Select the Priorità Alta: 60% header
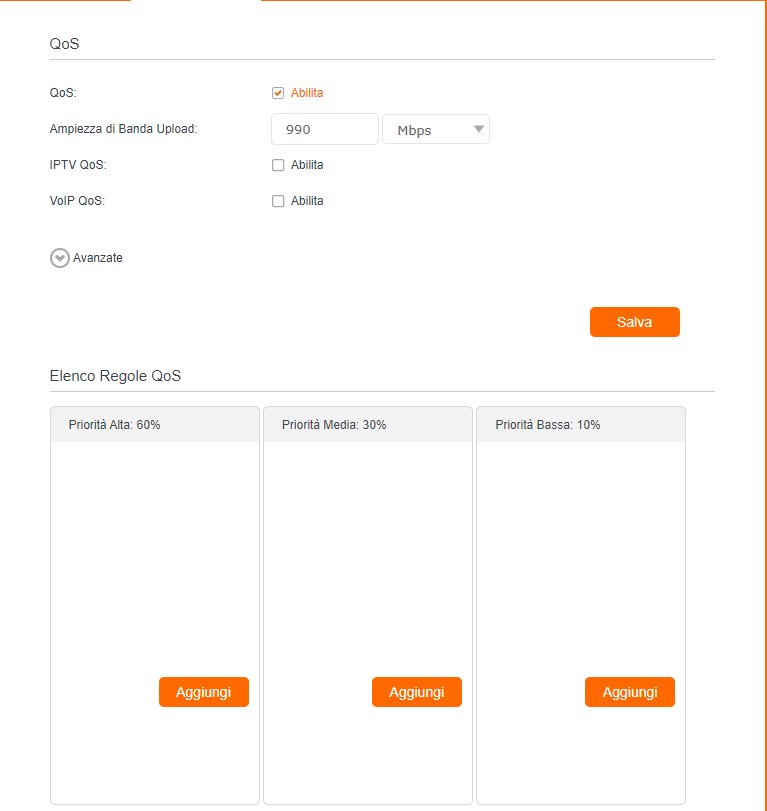767x811 pixels. [114, 425]
